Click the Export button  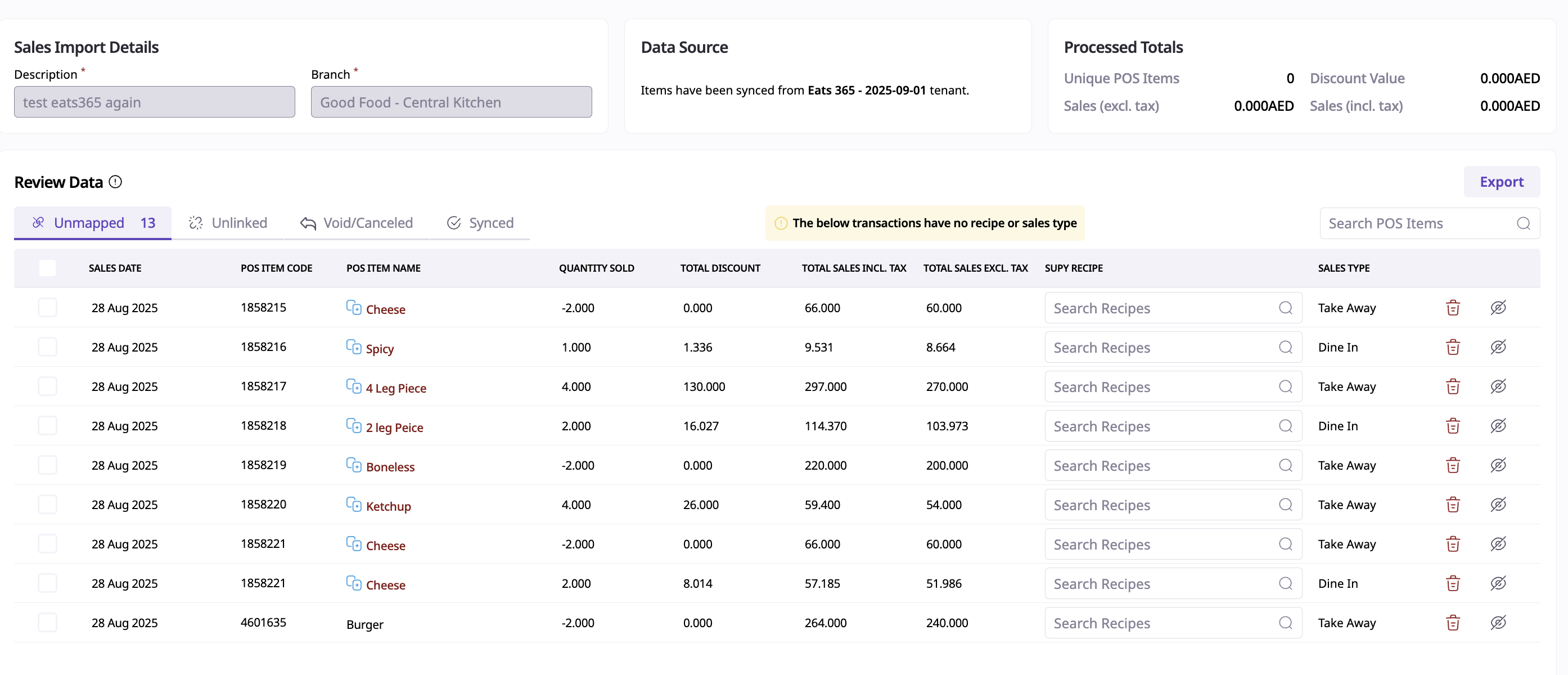[1501, 182]
